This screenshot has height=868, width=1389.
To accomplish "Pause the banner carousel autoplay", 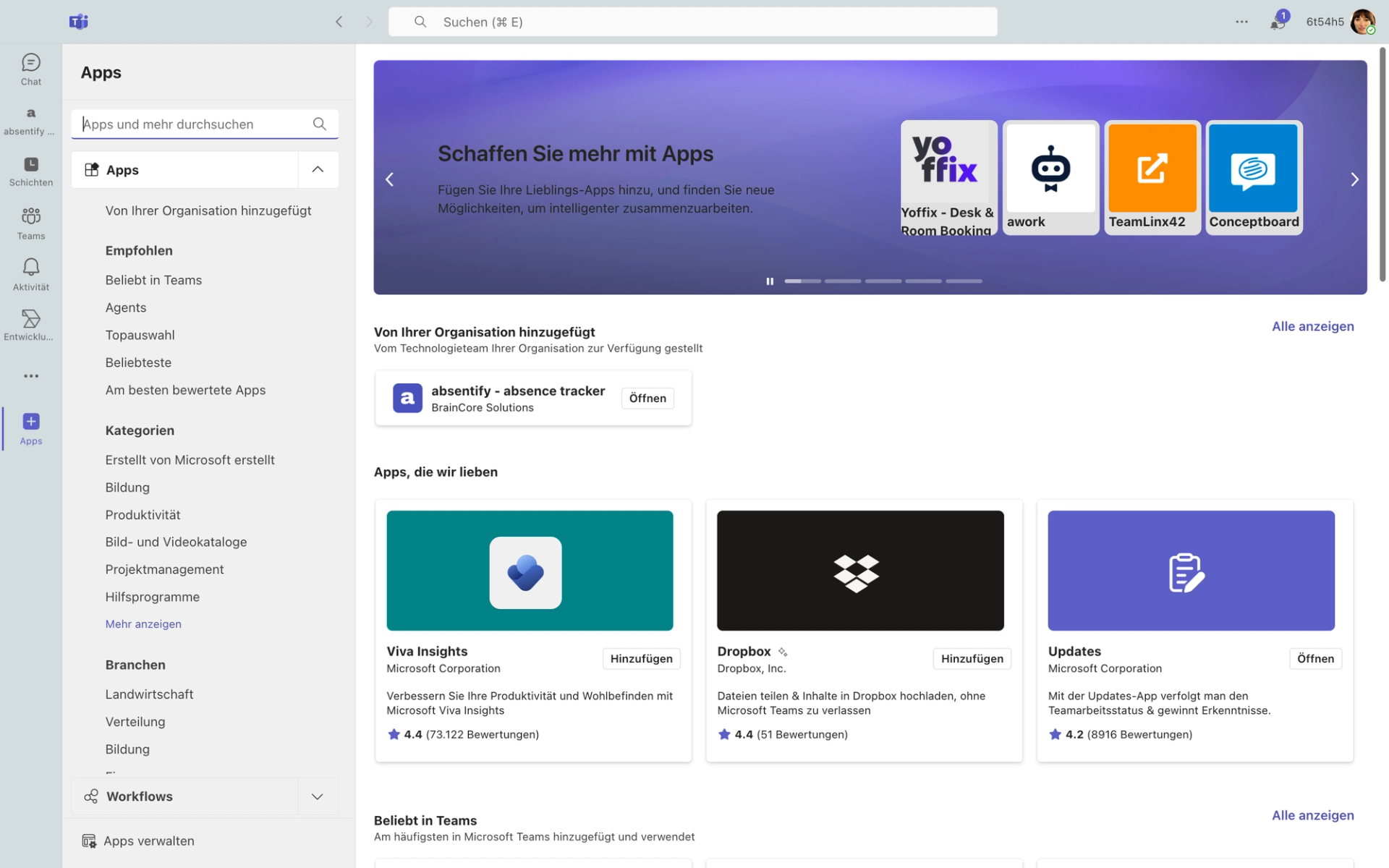I will click(770, 281).
